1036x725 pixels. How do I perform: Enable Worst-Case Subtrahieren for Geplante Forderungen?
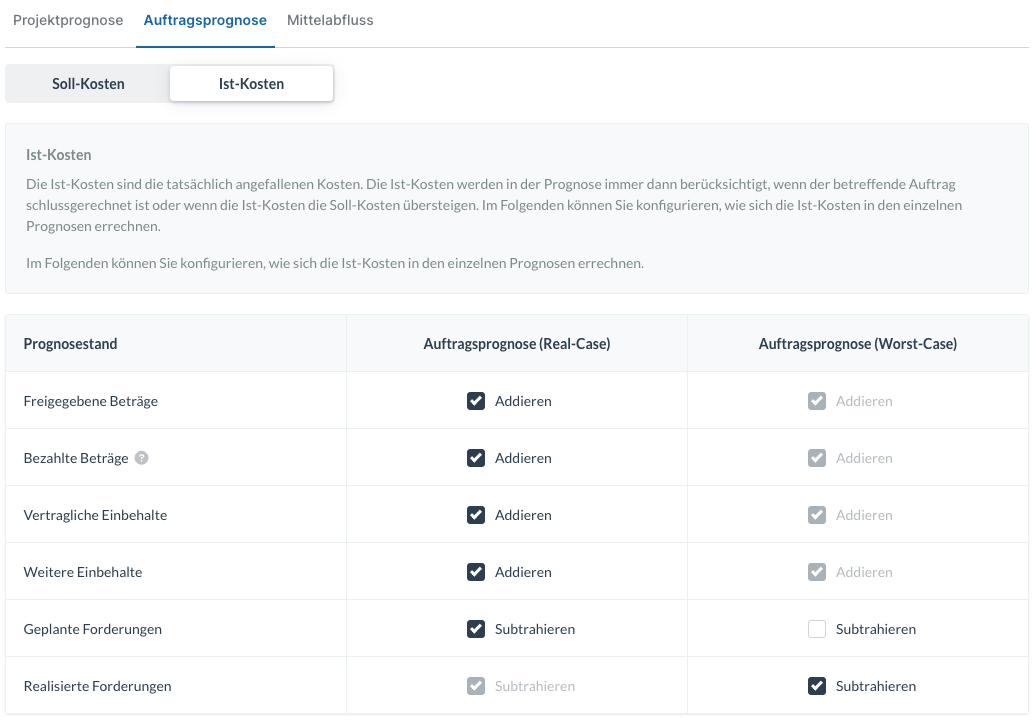(x=817, y=629)
